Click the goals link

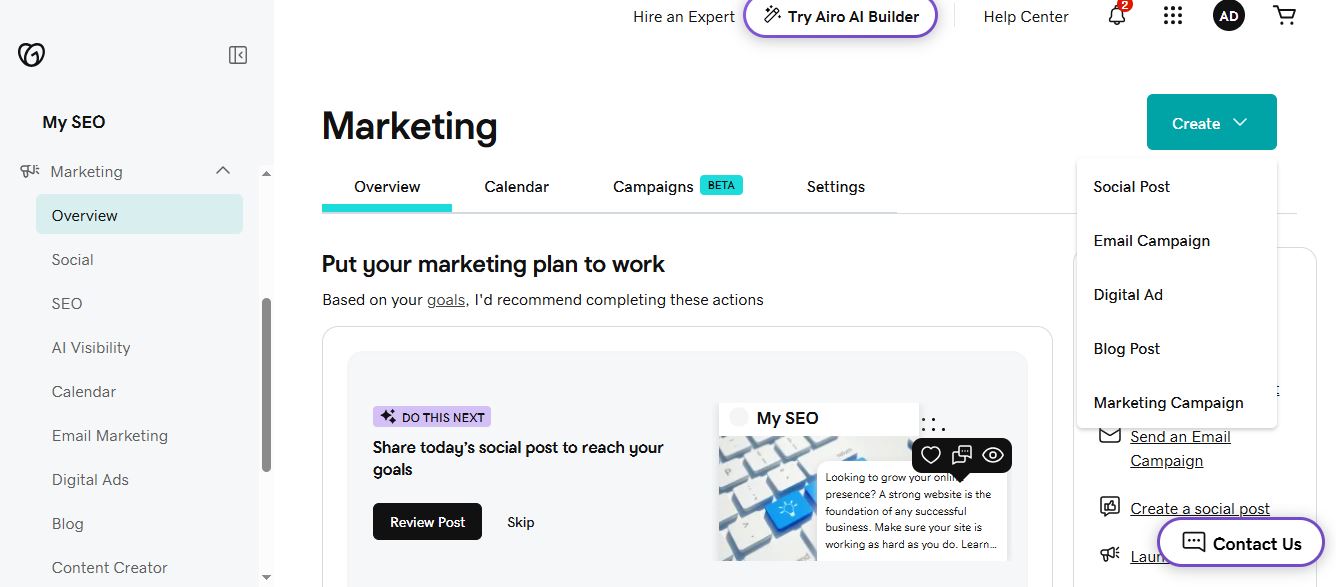pos(446,299)
